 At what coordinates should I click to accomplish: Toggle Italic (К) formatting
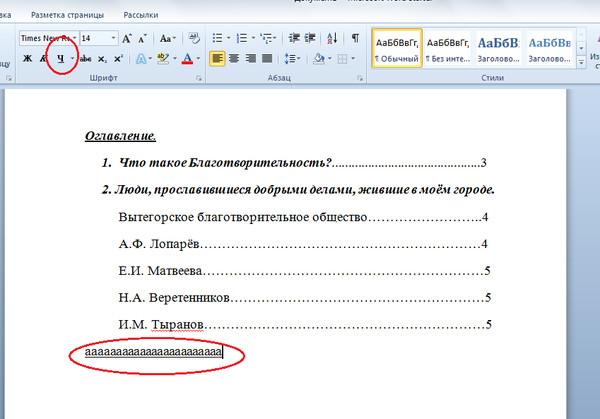[x=44, y=59]
